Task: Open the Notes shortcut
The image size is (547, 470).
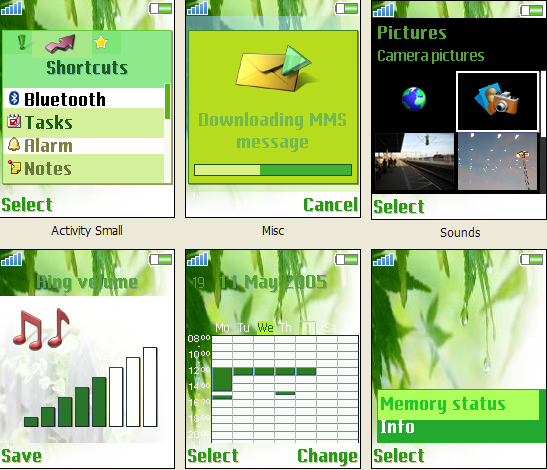Action: tap(84, 169)
